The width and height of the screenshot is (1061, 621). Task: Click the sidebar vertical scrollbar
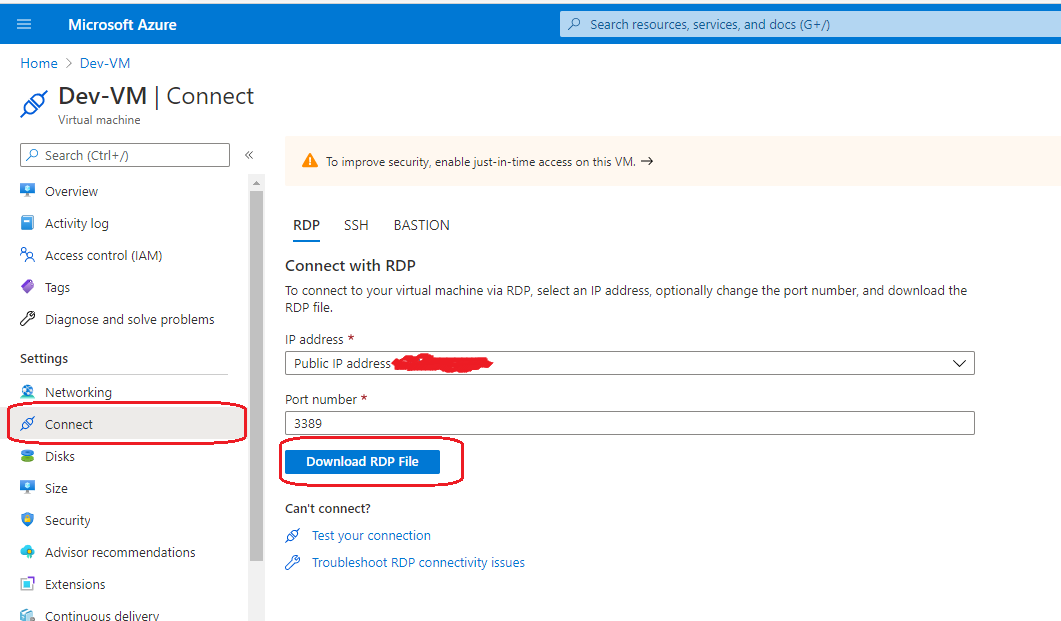[x=256, y=375]
